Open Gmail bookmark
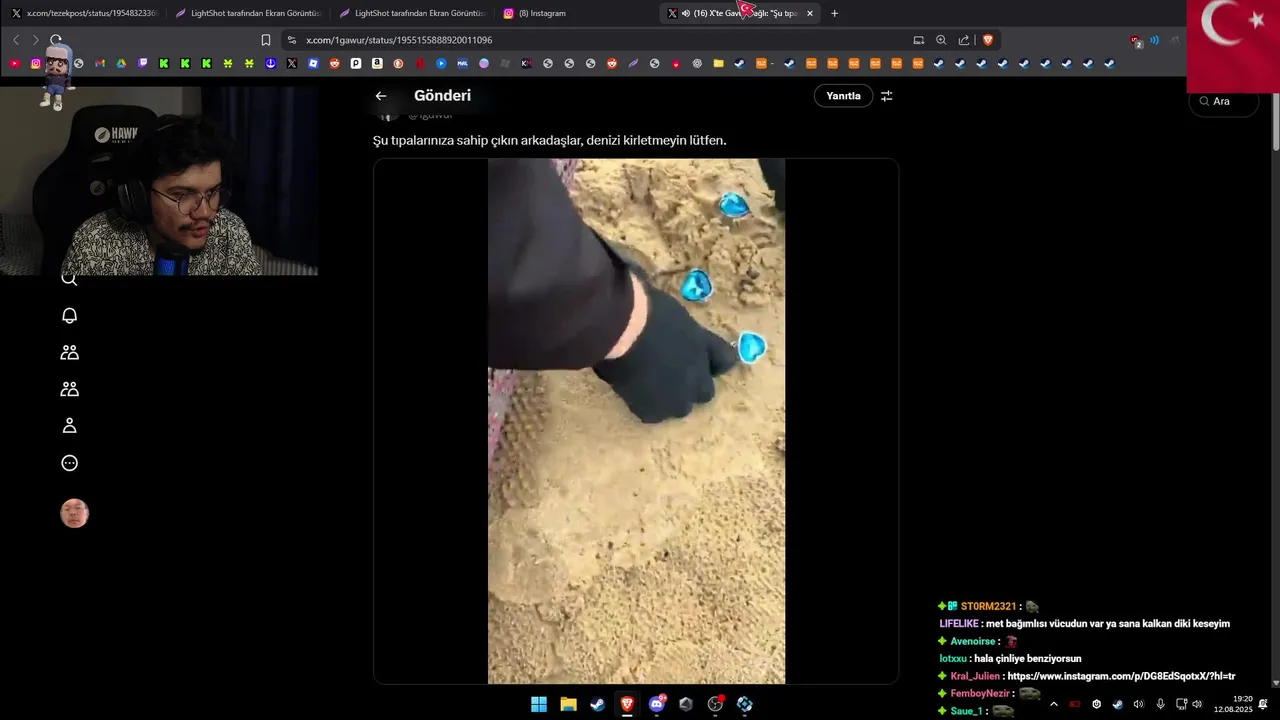Screen dimensions: 1280x720 tap(100, 63)
